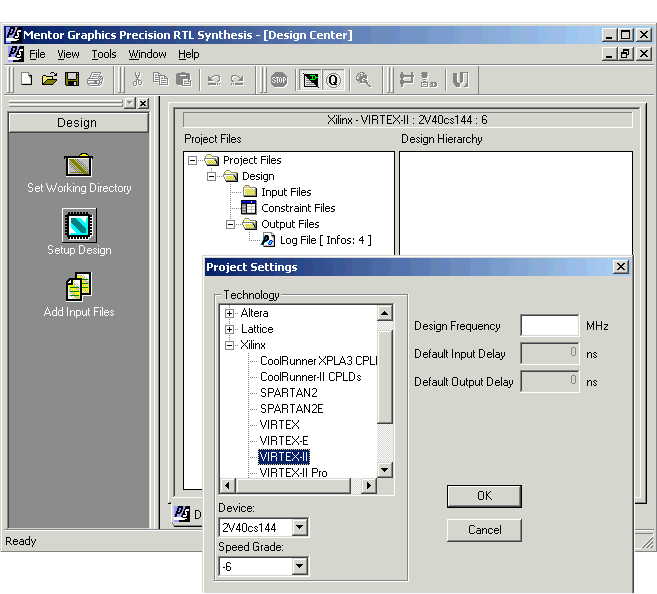Click the Set Working Directory icon
This screenshot has width=657, height=594.
pyautogui.click(x=78, y=165)
